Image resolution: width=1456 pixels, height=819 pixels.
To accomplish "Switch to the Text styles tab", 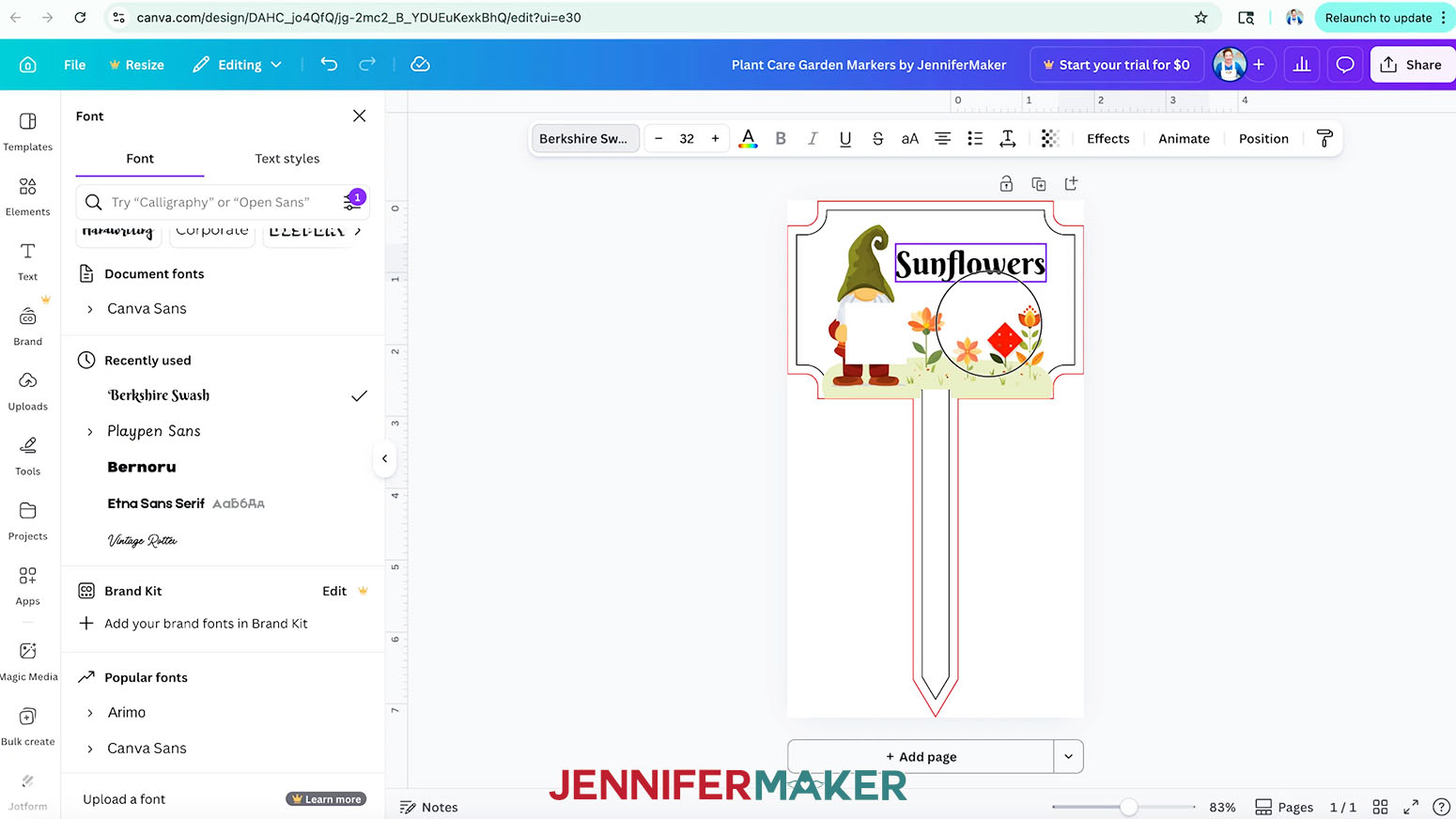I will (287, 159).
